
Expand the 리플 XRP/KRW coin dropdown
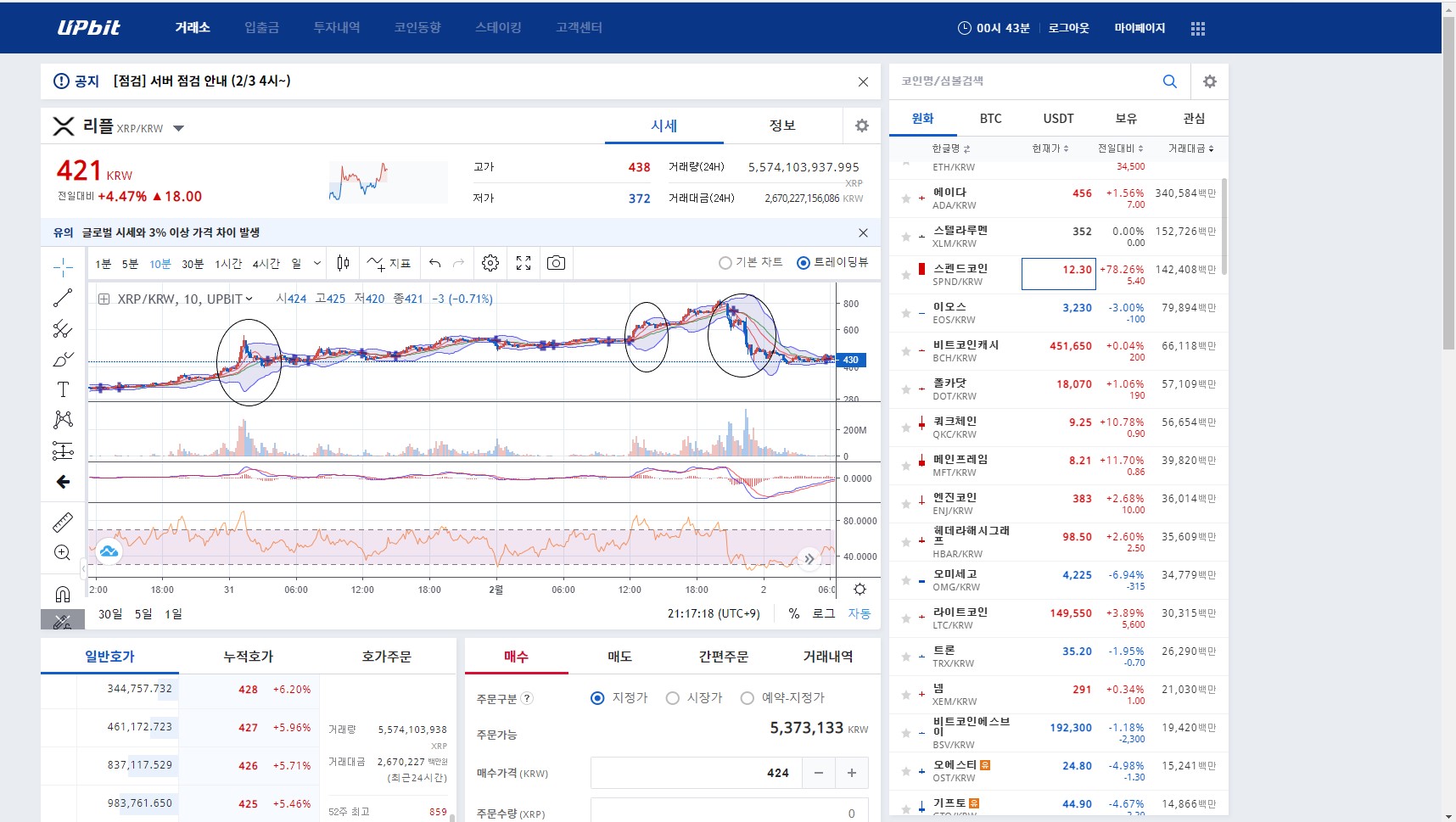click(179, 129)
